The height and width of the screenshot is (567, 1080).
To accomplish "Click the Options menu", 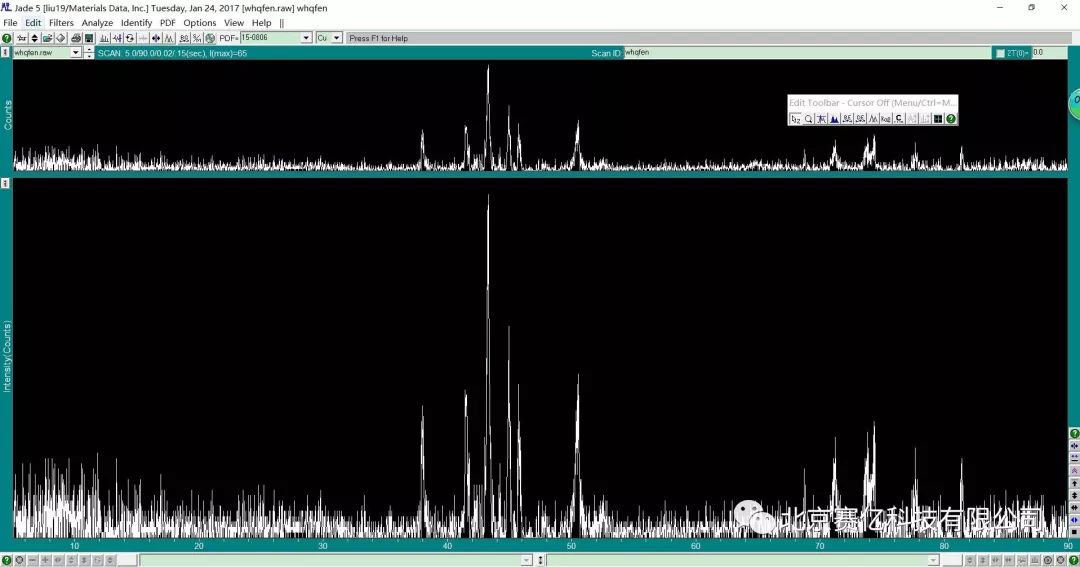I will coord(199,23).
